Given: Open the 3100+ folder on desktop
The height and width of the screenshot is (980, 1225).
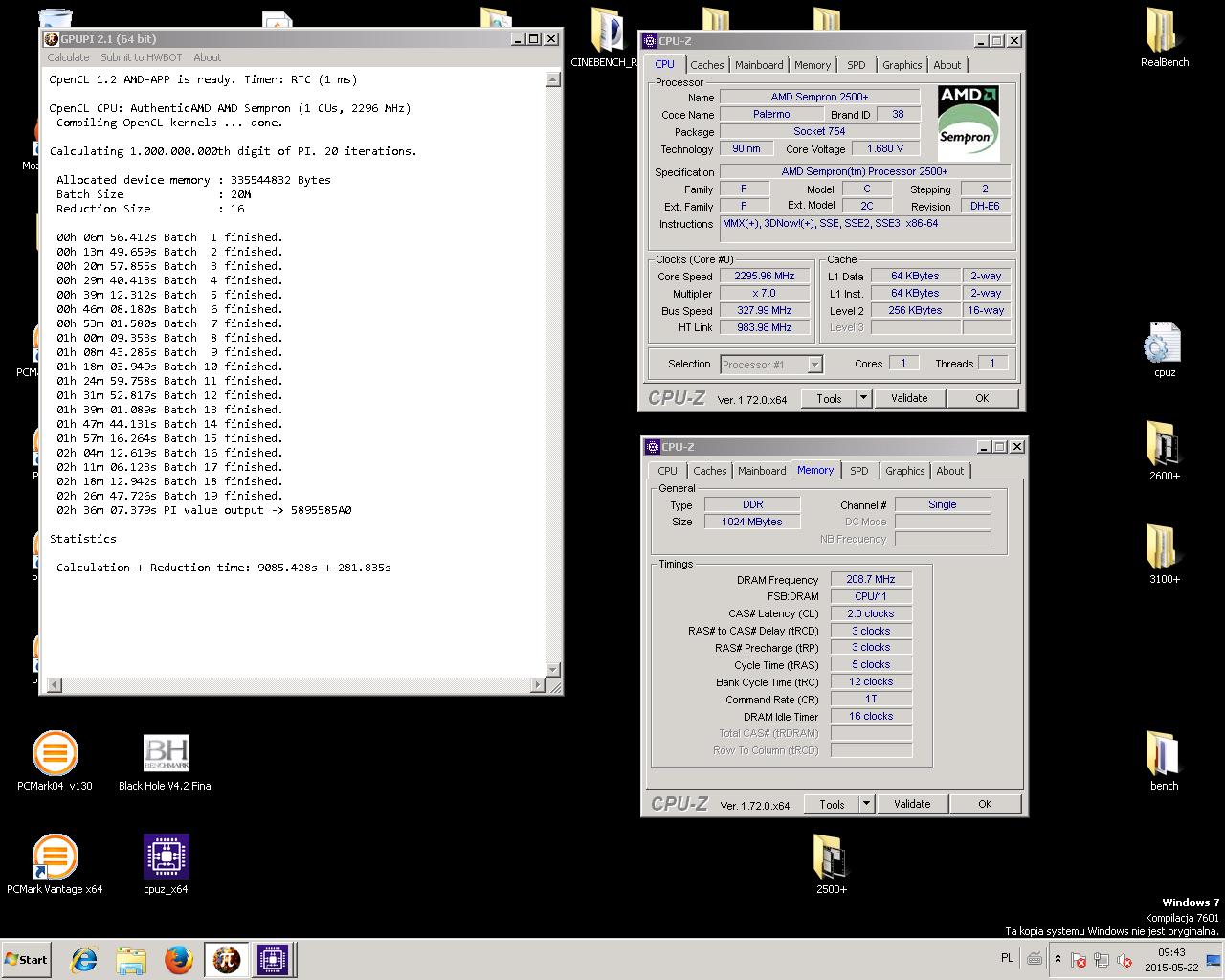Looking at the screenshot, I should 1164,554.
